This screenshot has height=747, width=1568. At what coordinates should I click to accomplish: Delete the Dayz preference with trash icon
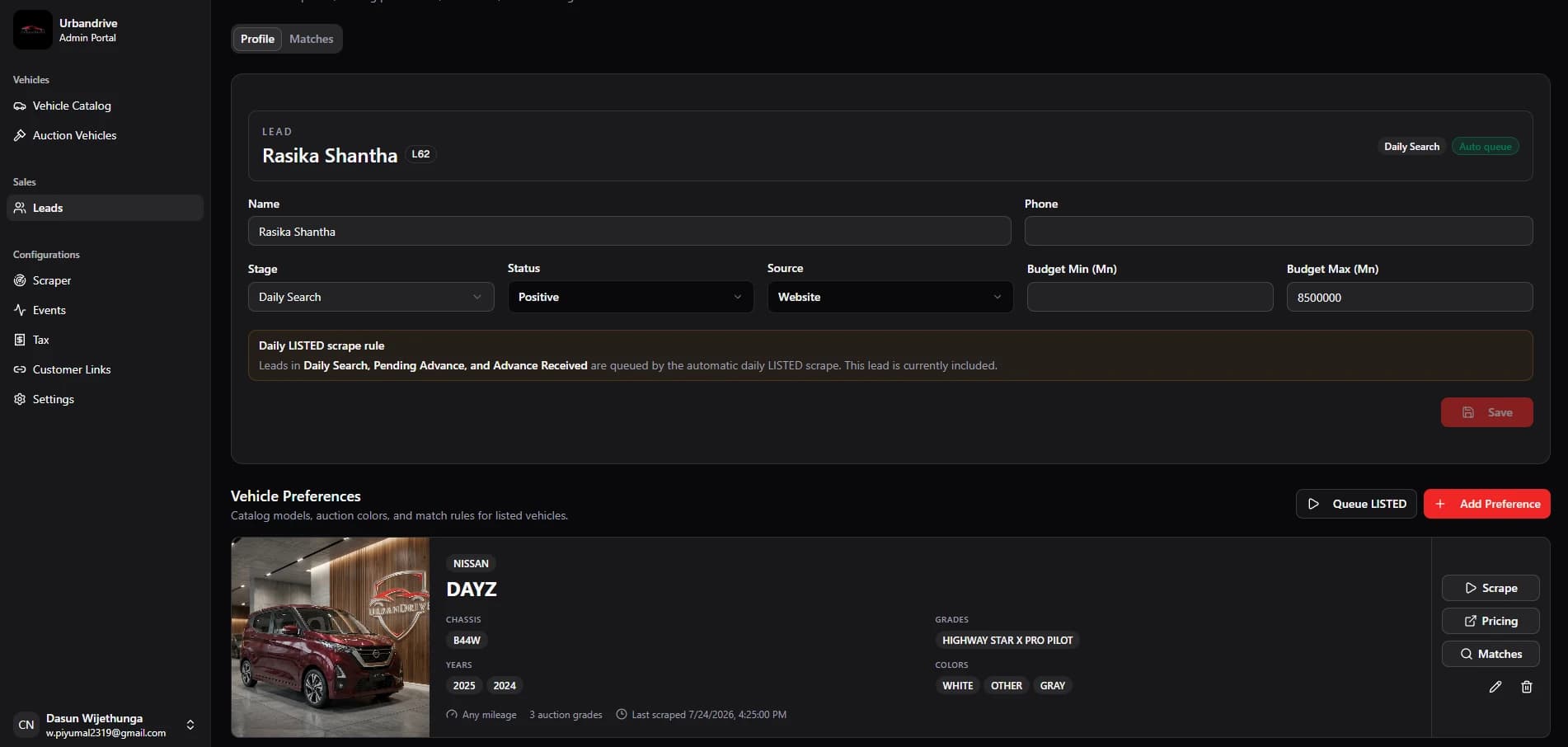tap(1527, 687)
